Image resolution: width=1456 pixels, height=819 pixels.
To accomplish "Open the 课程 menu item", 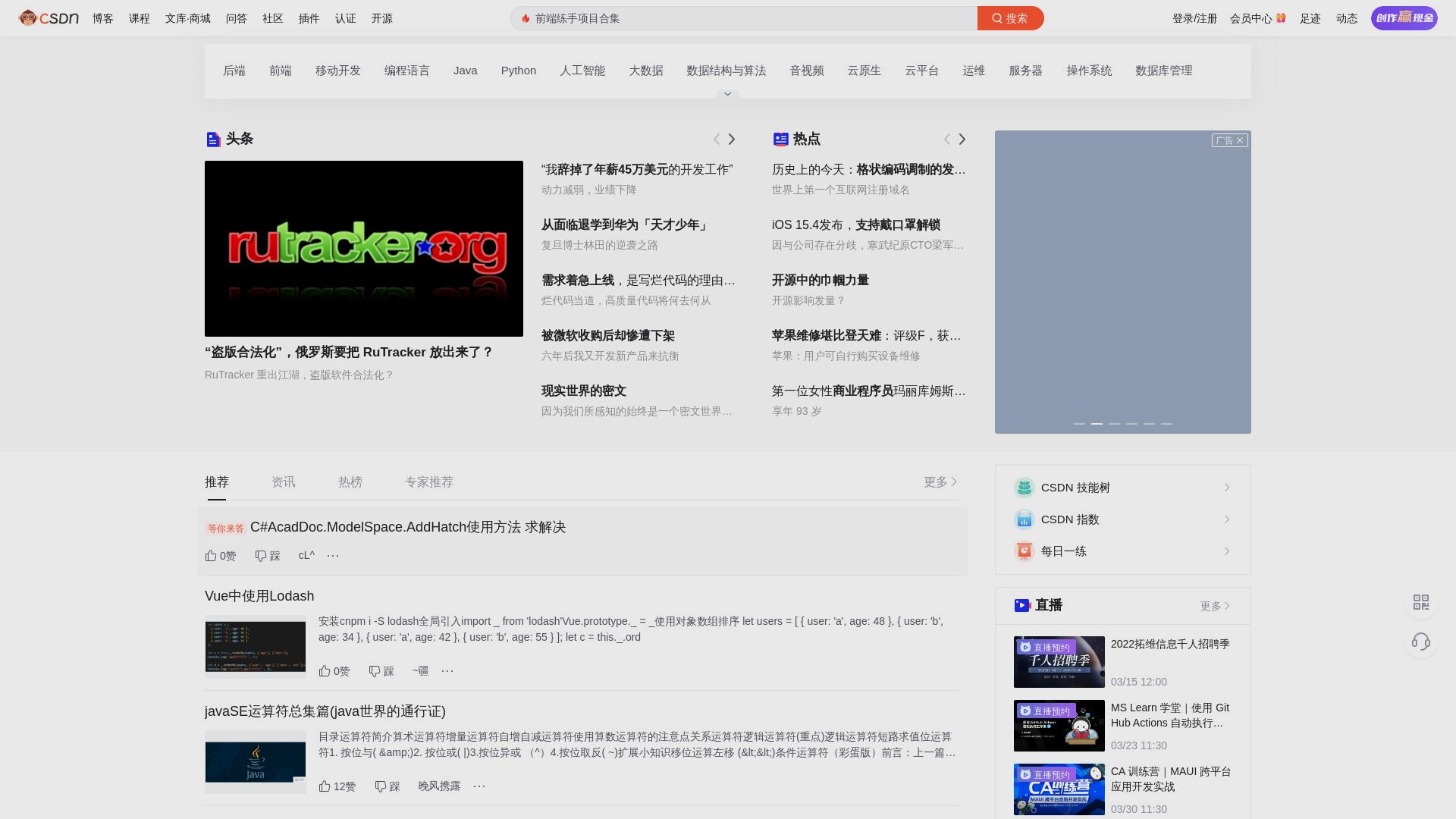I will [x=140, y=18].
